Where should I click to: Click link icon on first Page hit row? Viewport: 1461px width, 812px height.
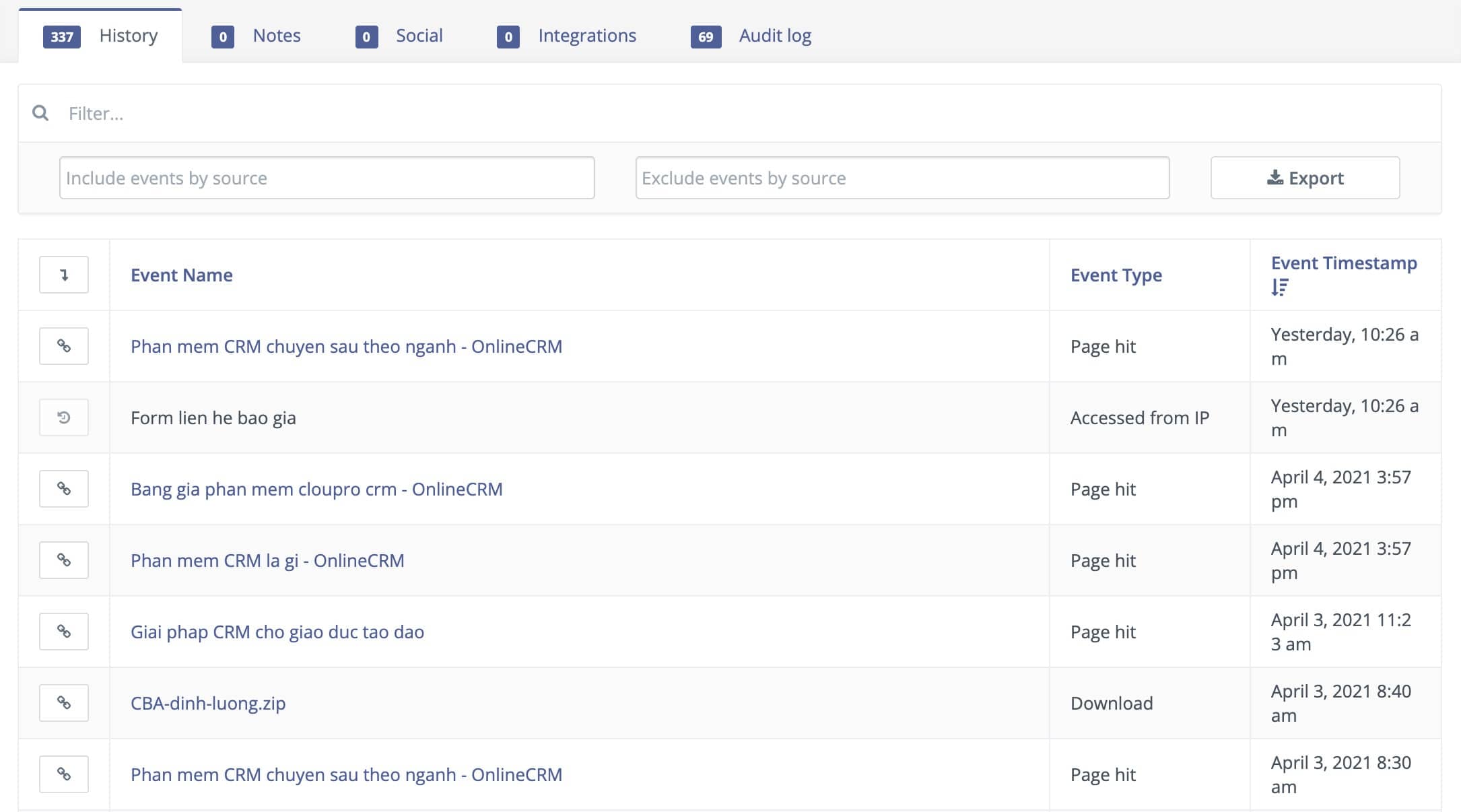(x=64, y=346)
